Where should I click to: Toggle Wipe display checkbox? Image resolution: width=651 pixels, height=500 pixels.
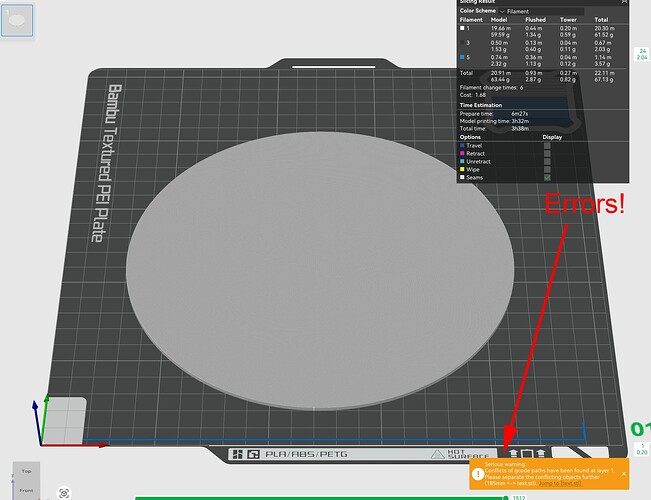[547, 169]
